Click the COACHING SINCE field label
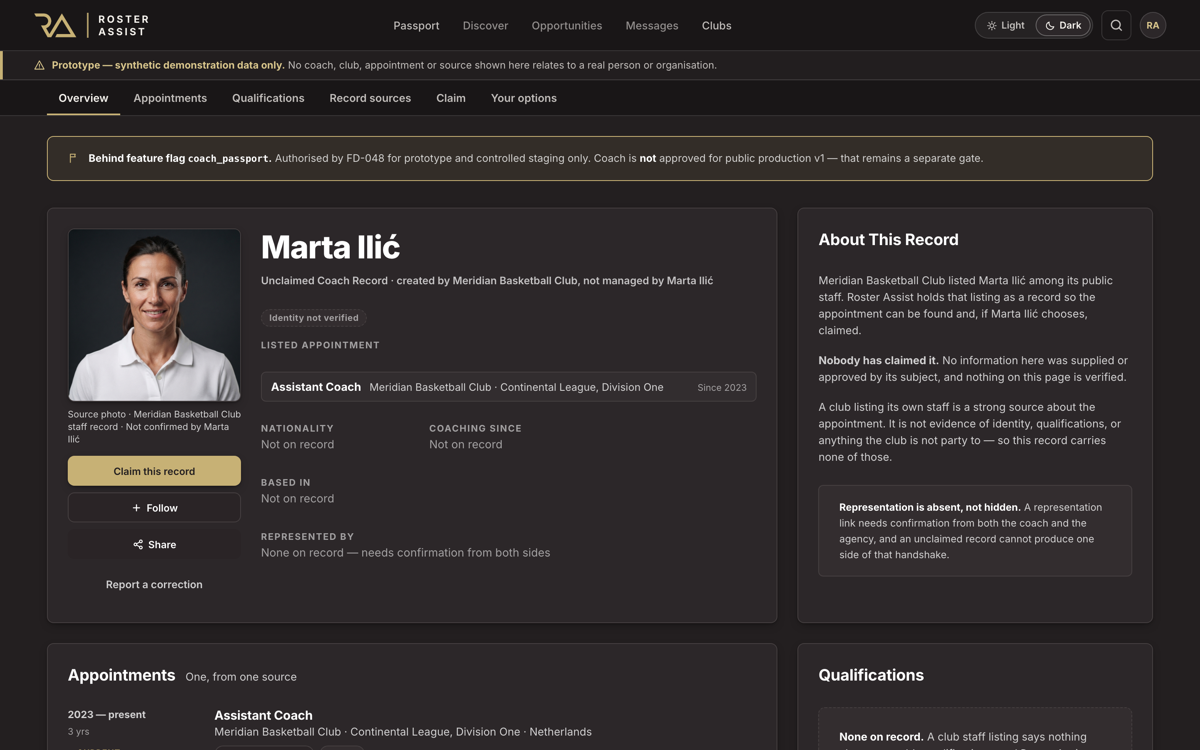1200x750 pixels. [x=475, y=428]
